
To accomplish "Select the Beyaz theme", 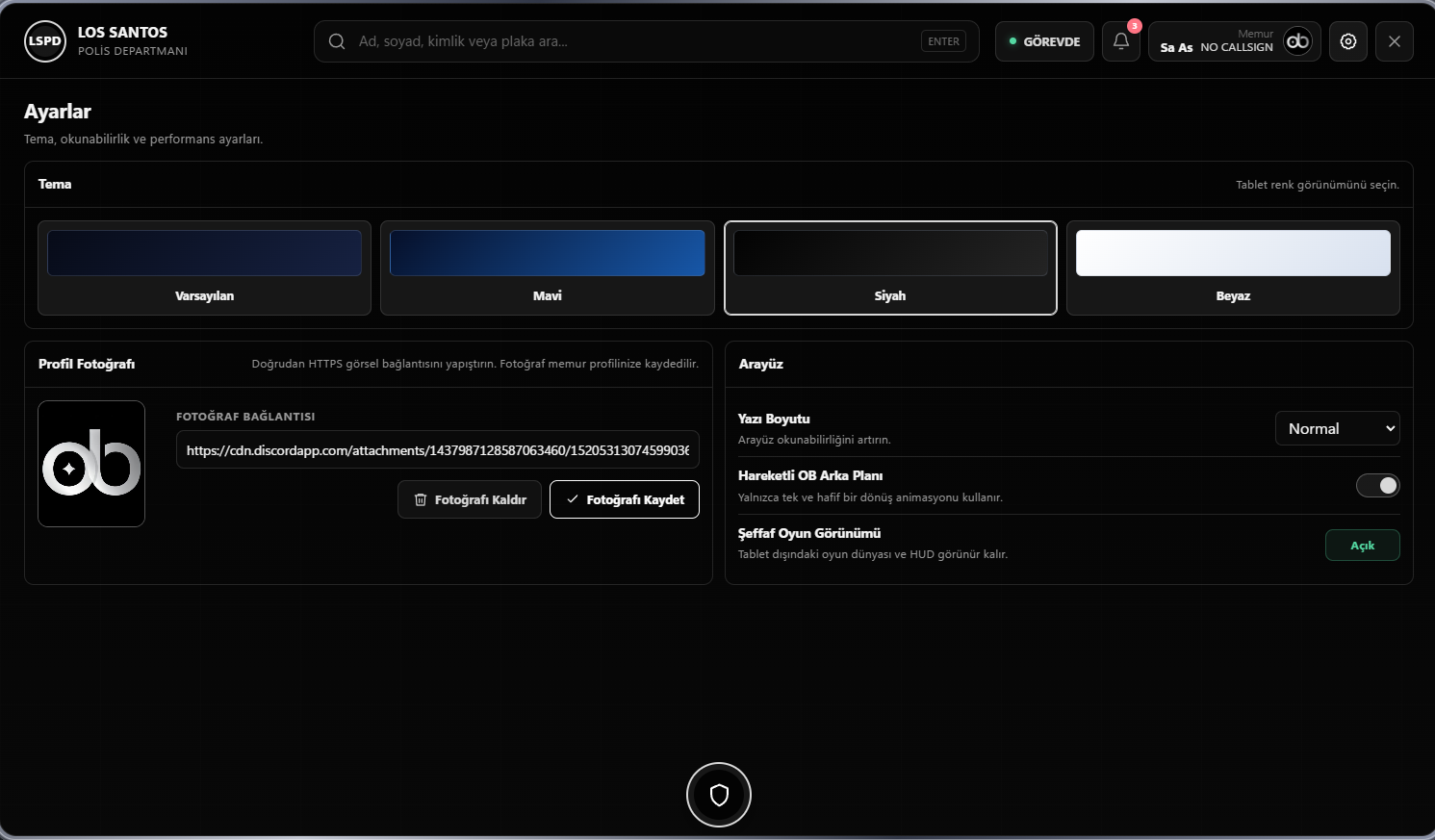I will pos(1233,267).
